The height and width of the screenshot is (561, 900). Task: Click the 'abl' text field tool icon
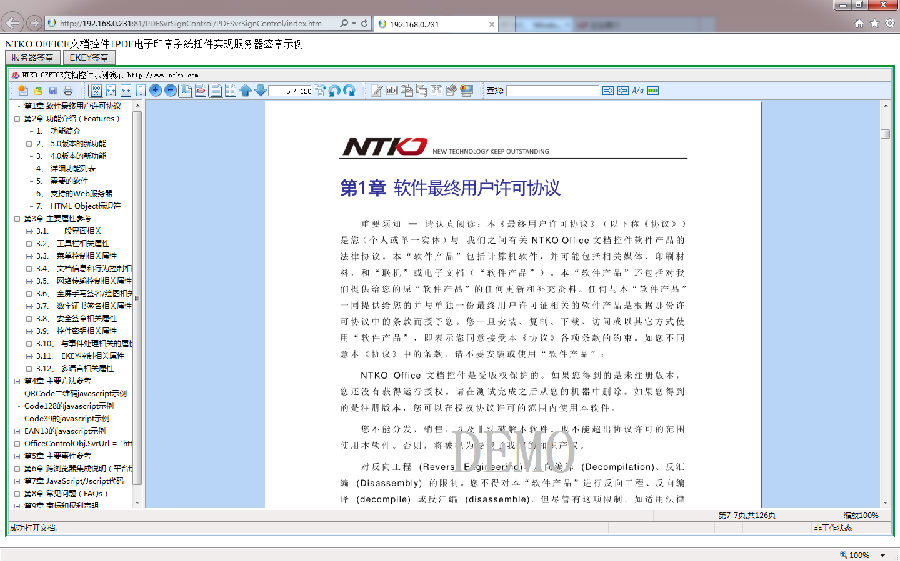(392, 90)
